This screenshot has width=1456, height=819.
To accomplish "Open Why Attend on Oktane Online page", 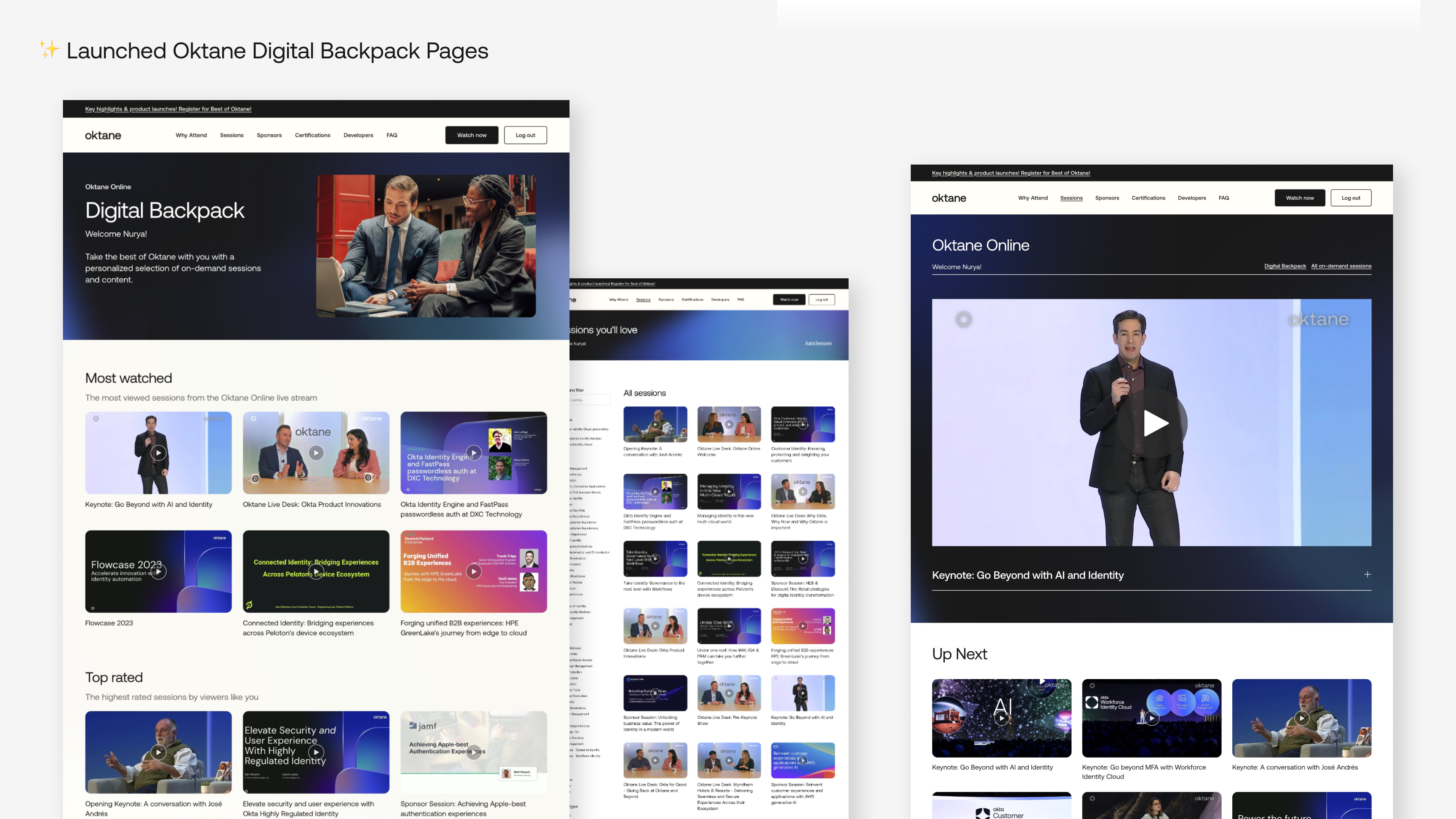I will [x=1032, y=198].
